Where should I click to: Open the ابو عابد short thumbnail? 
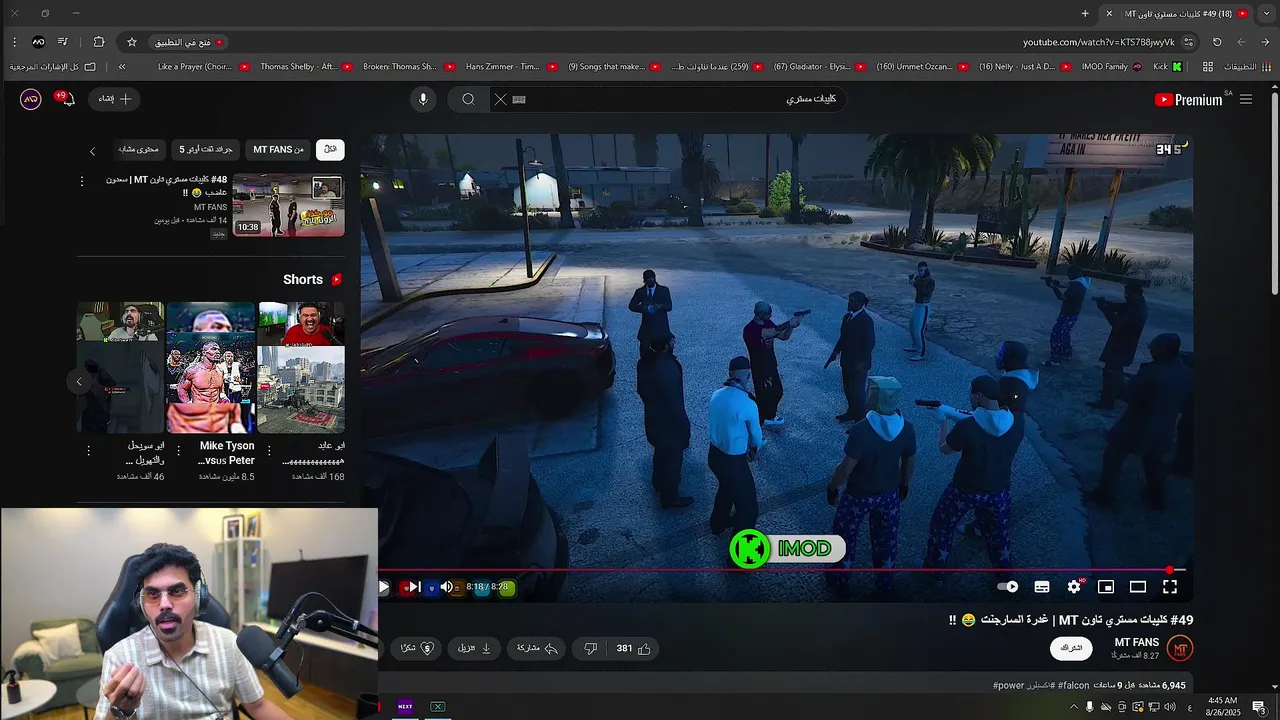coord(301,367)
